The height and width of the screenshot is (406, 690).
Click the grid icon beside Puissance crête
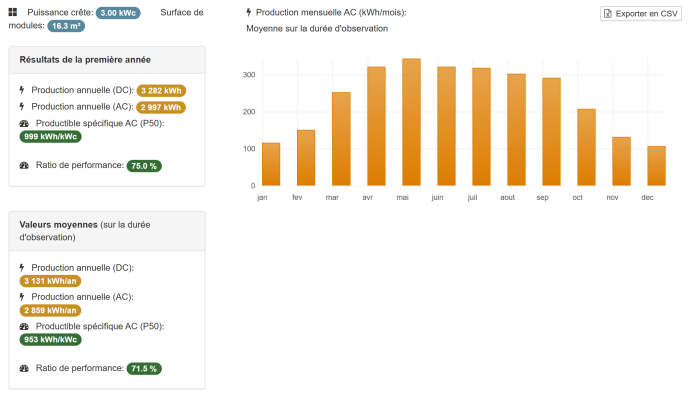click(x=13, y=12)
